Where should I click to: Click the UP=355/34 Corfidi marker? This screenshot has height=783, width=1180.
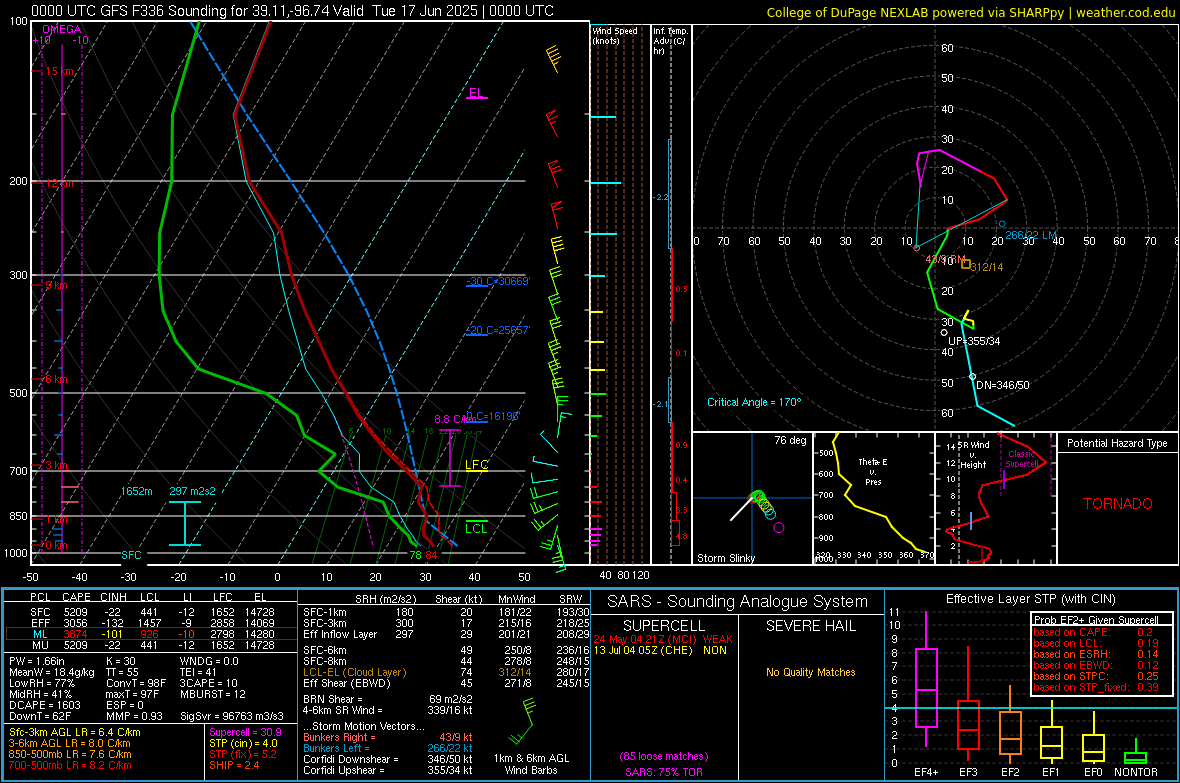[x=944, y=333]
